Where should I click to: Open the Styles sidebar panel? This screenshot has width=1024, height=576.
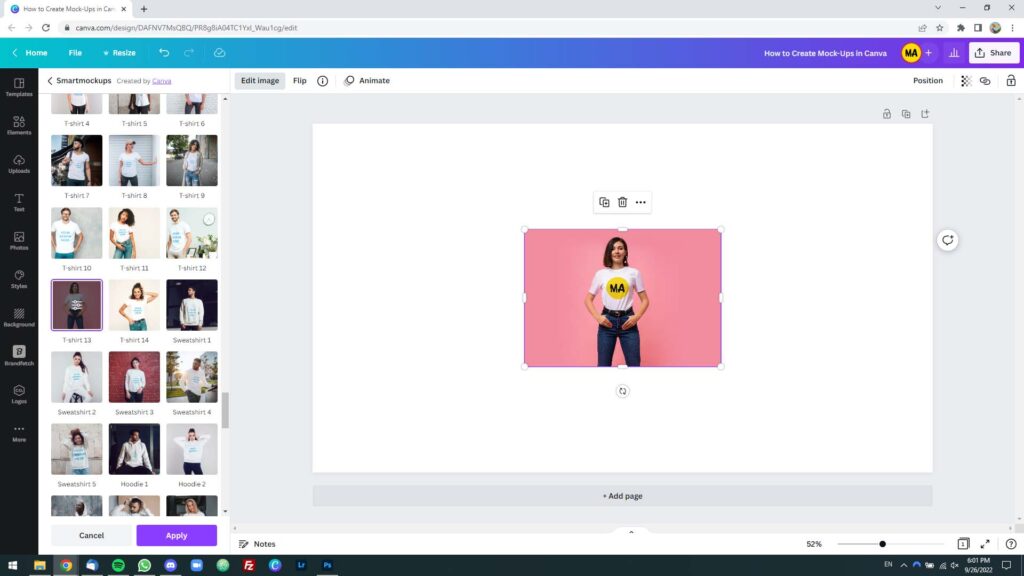[19, 279]
